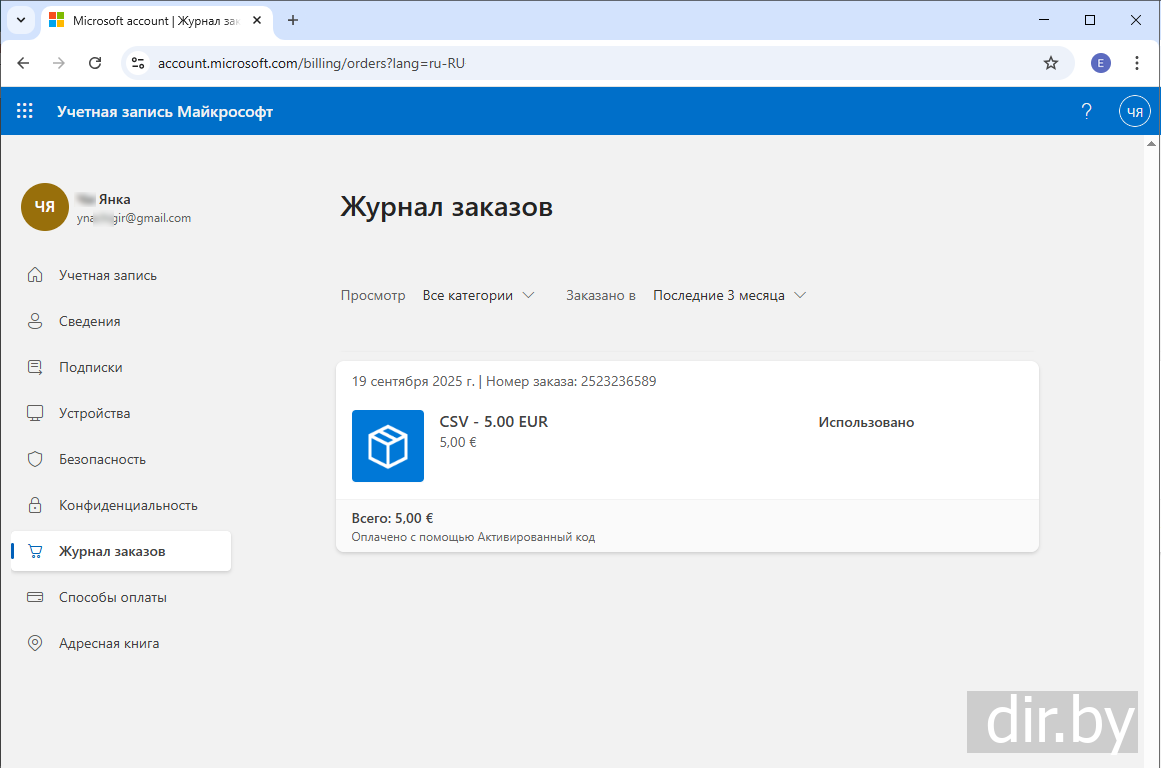Open the ЧЯ account avatar menu
Image resolution: width=1161 pixels, height=768 pixels.
click(1134, 112)
